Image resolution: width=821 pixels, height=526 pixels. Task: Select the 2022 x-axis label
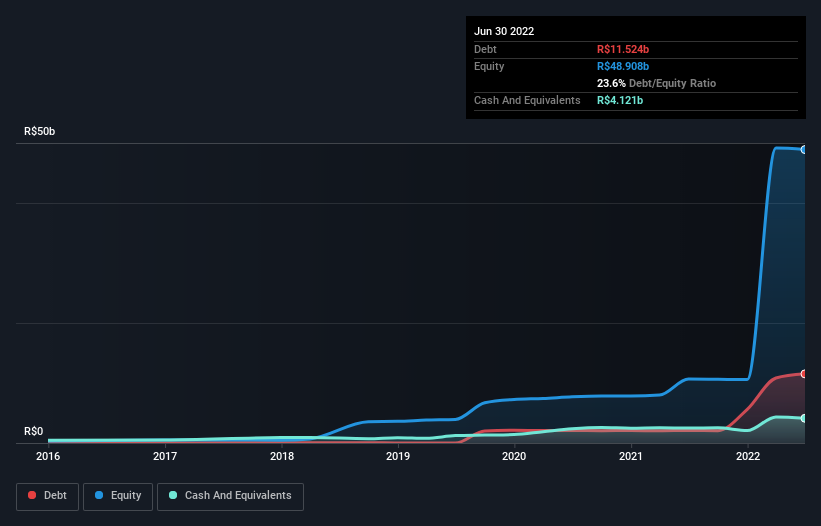point(748,456)
